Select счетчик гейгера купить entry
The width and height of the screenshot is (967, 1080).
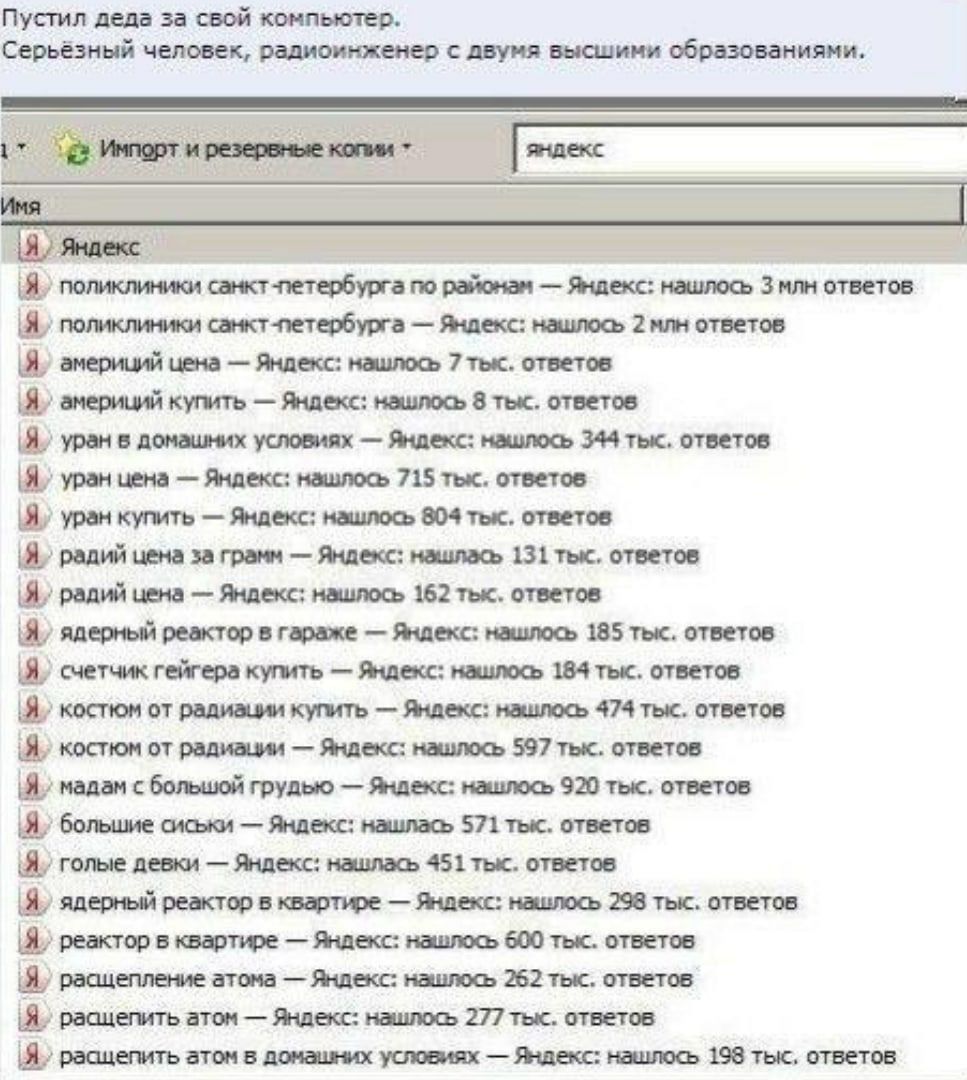tap(400, 671)
